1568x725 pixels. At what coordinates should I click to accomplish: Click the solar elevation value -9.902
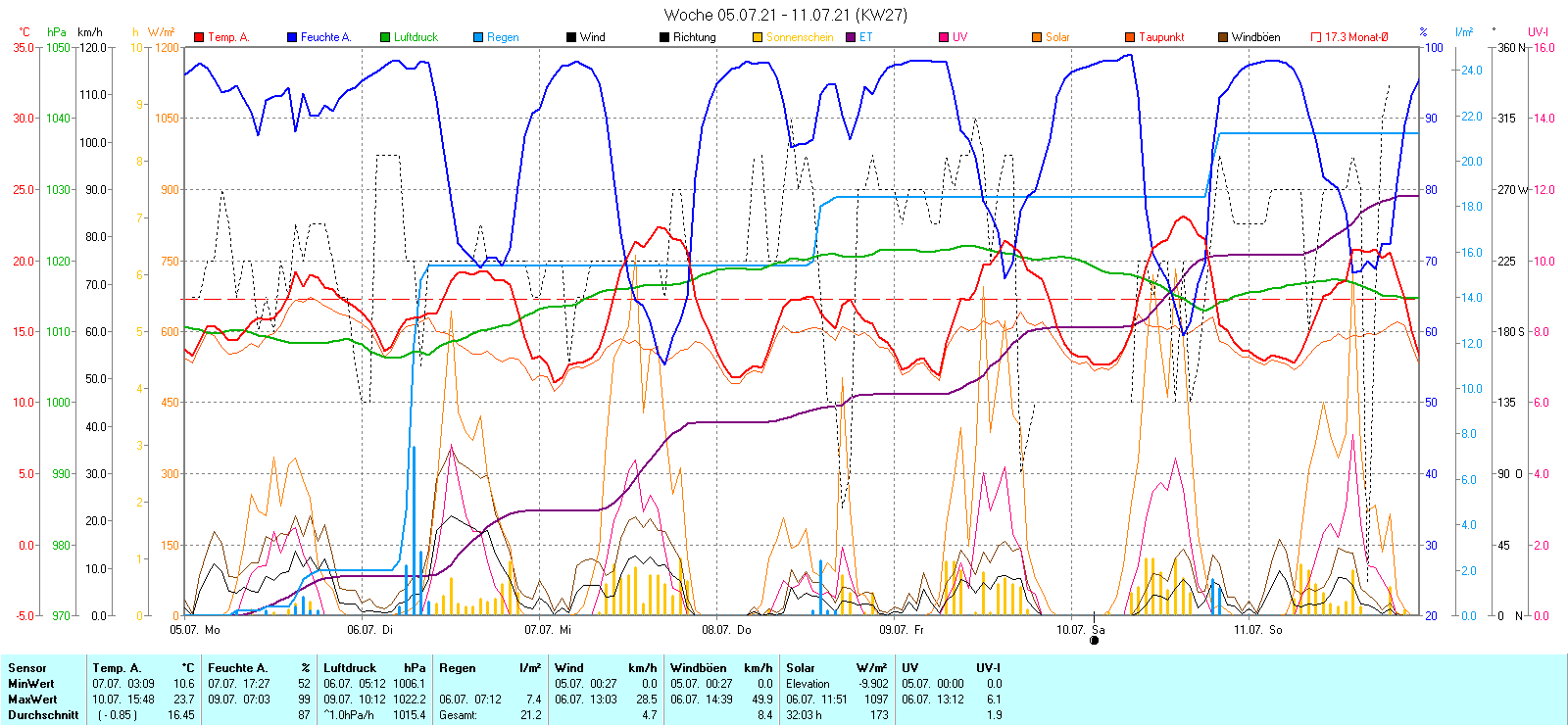pyautogui.click(x=872, y=684)
